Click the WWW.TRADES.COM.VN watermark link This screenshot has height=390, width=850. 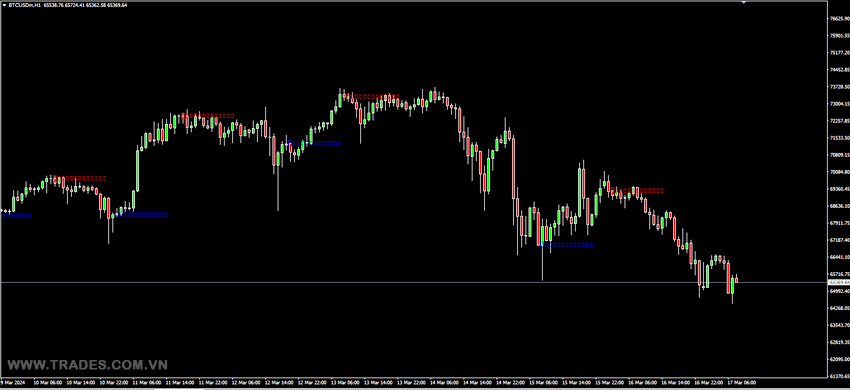pyautogui.click(x=87, y=365)
